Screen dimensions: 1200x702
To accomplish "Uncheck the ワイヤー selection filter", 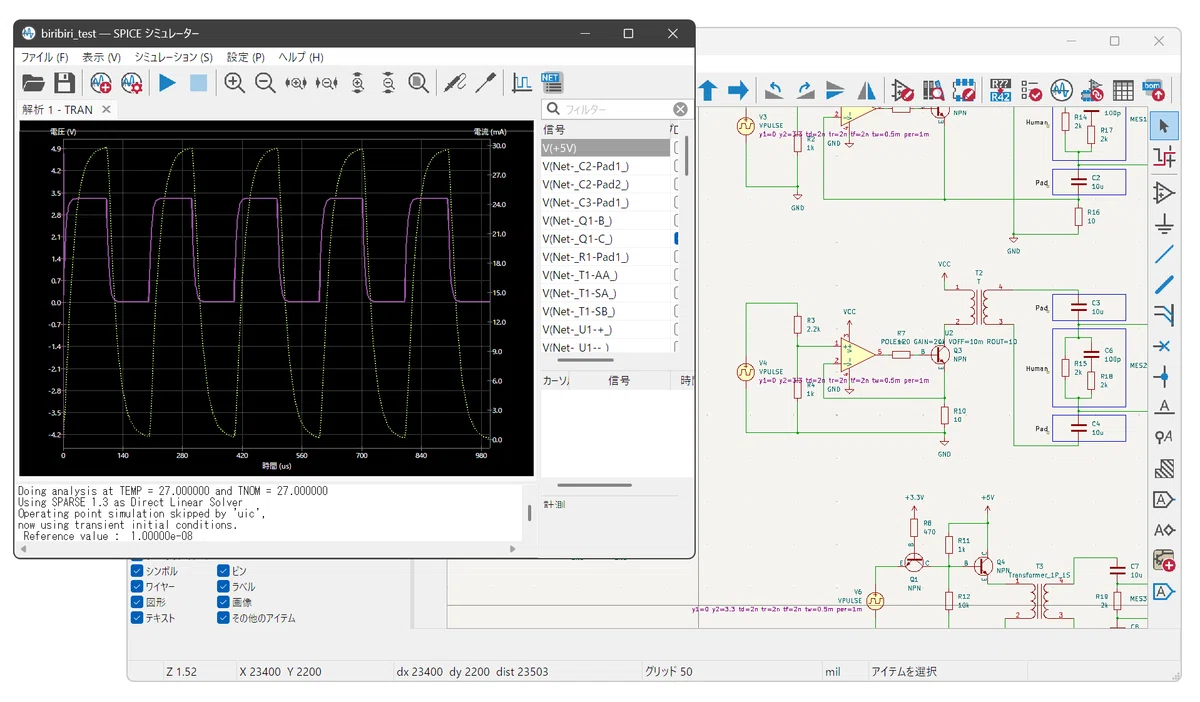I will [137, 587].
